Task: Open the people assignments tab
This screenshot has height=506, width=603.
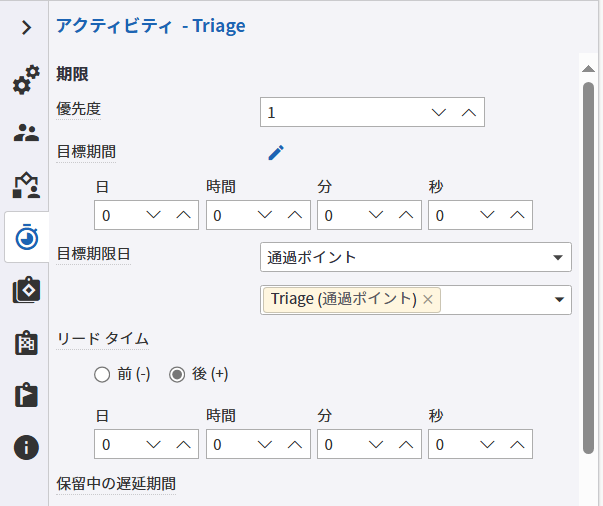Action: tap(26, 133)
